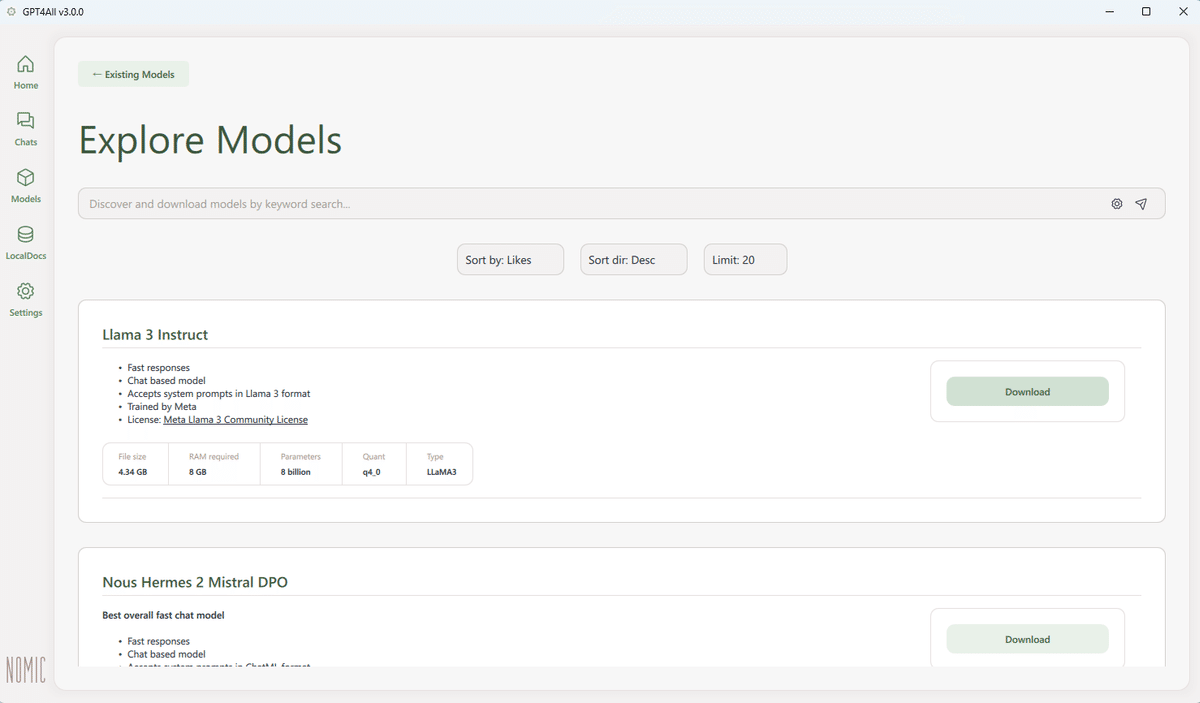The width and height of the screenshot is (1200, 703).
Task: Click the GPT4All app icon in title bar
Action: [x=11, y=12]
